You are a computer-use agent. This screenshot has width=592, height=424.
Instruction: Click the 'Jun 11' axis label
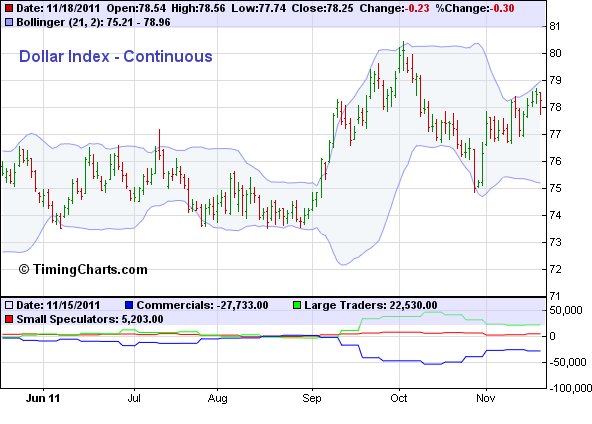43,398
